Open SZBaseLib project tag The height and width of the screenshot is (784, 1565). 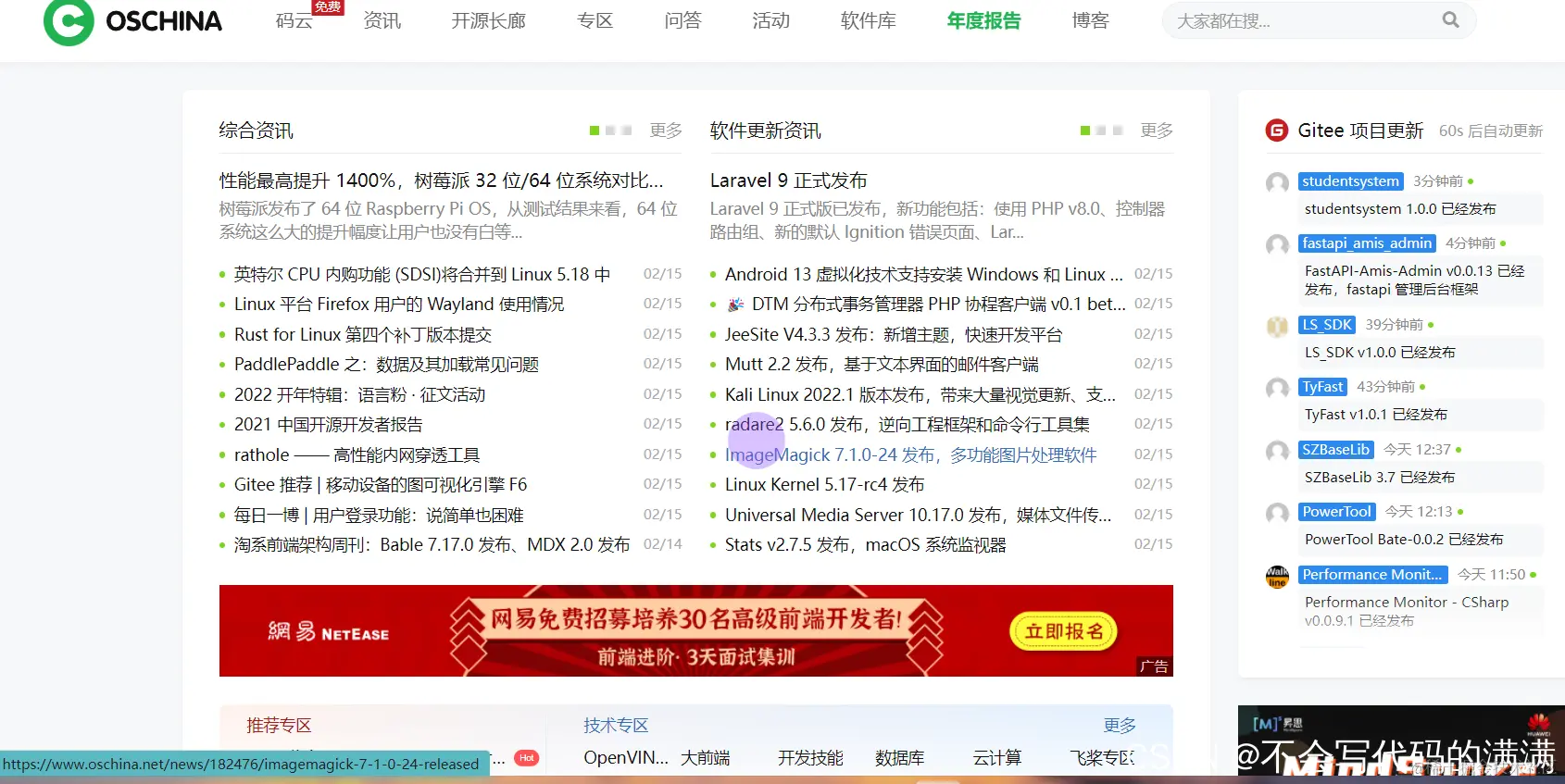[1336, 450]
